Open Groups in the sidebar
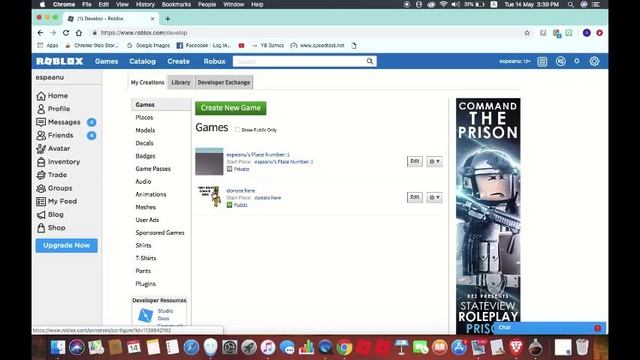This screenshot has height=360, width=640. pos(54,188)
